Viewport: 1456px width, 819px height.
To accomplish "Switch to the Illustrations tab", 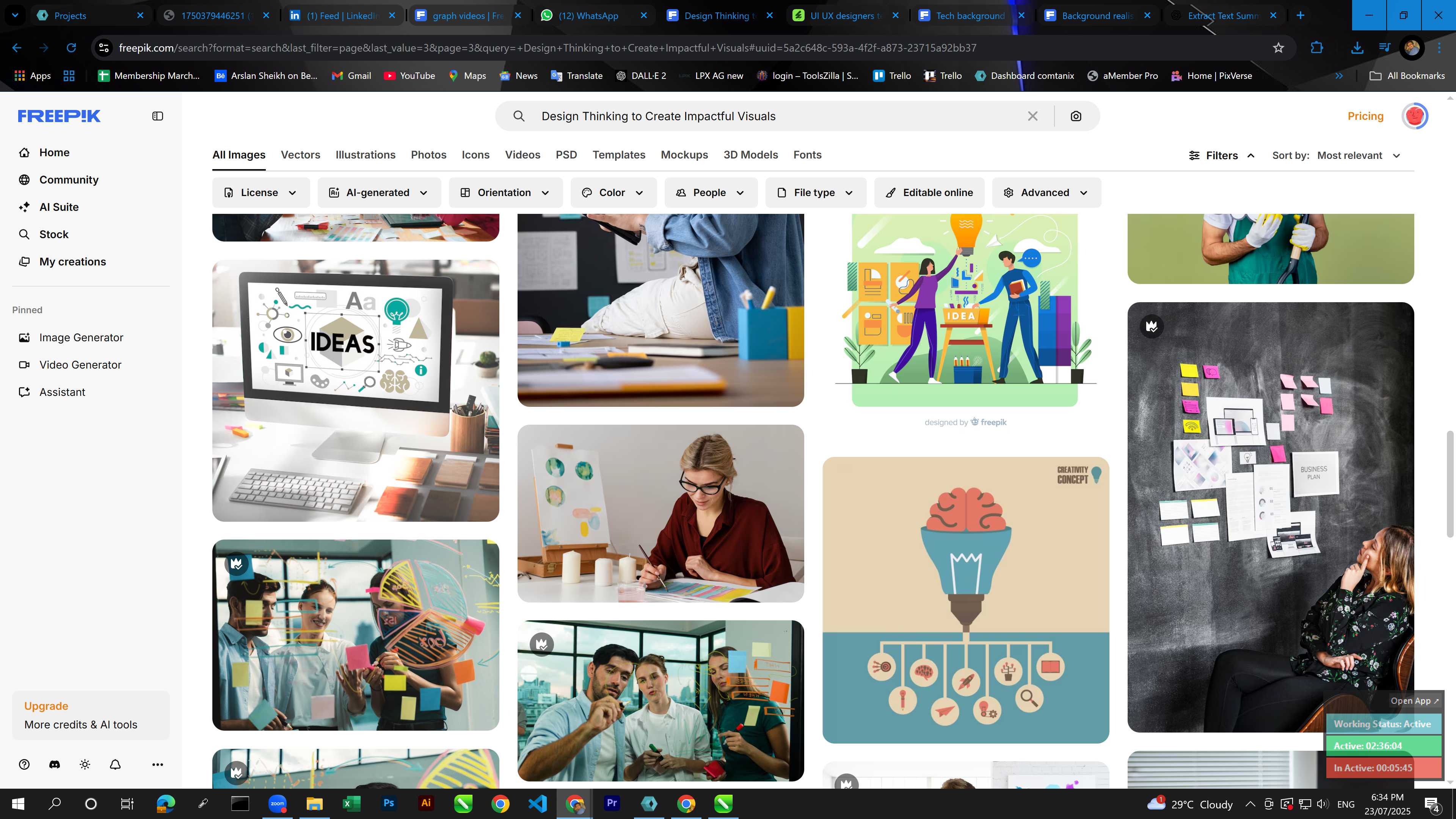I will (x=365, y=155).
